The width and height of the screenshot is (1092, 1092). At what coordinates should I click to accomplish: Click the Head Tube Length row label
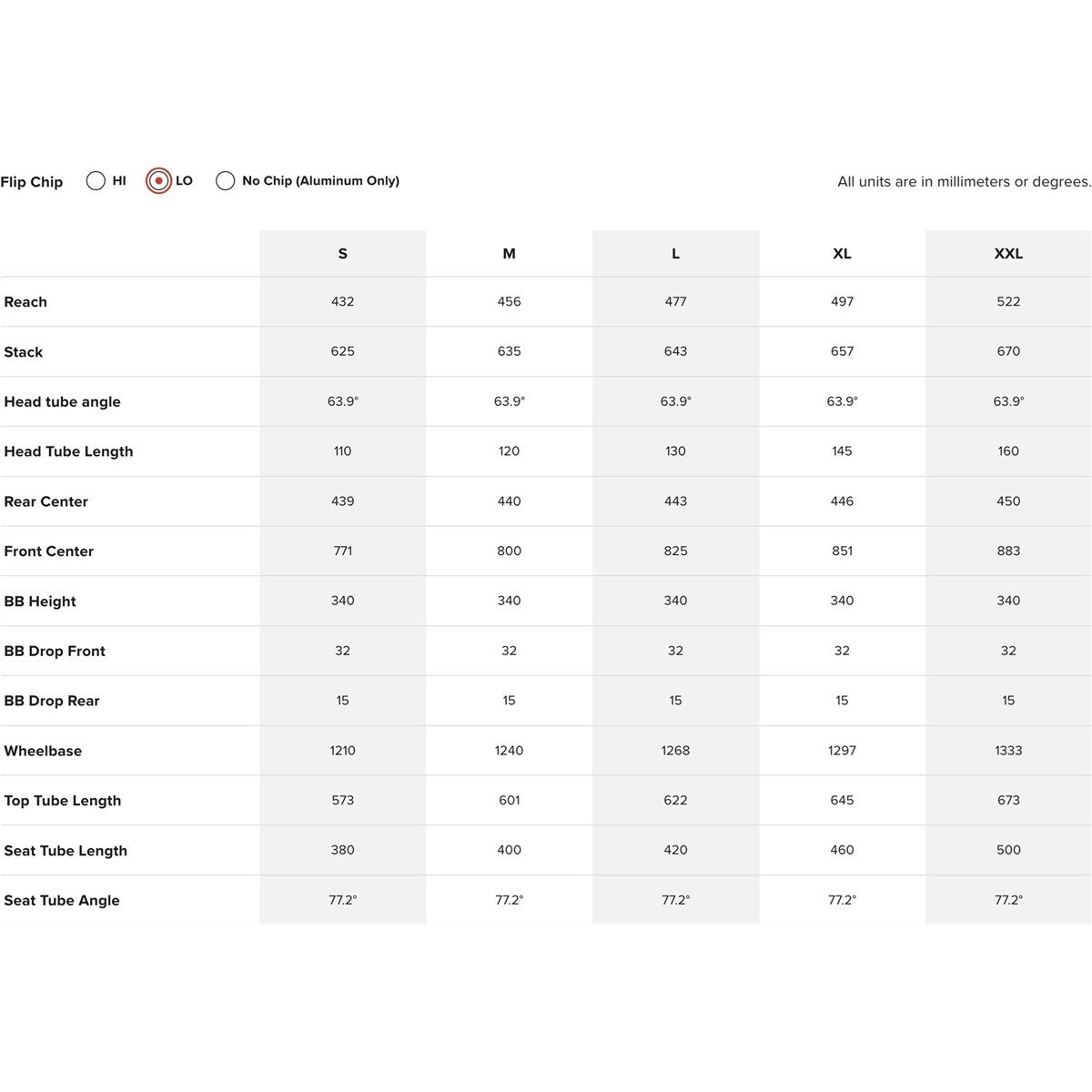pos(68,451)
